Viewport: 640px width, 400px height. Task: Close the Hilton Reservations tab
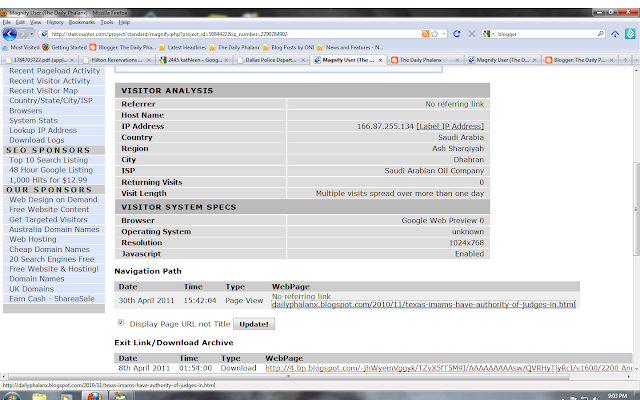[x=149, y=60]
